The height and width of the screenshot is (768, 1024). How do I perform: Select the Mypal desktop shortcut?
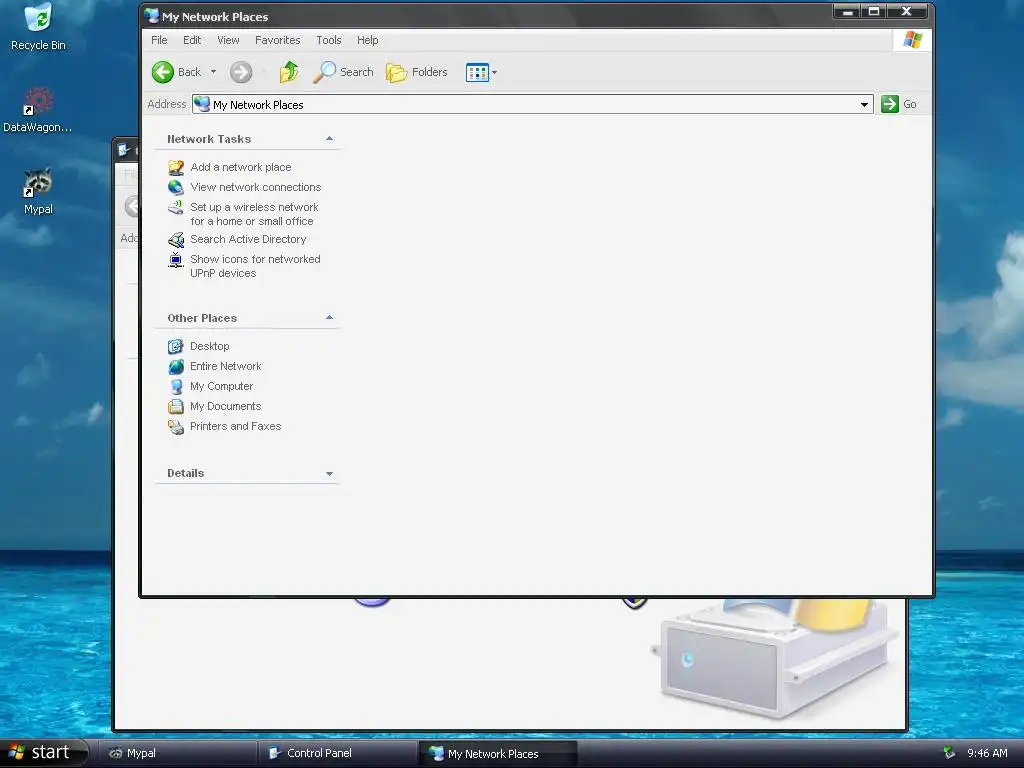click(x=38, y=192)
